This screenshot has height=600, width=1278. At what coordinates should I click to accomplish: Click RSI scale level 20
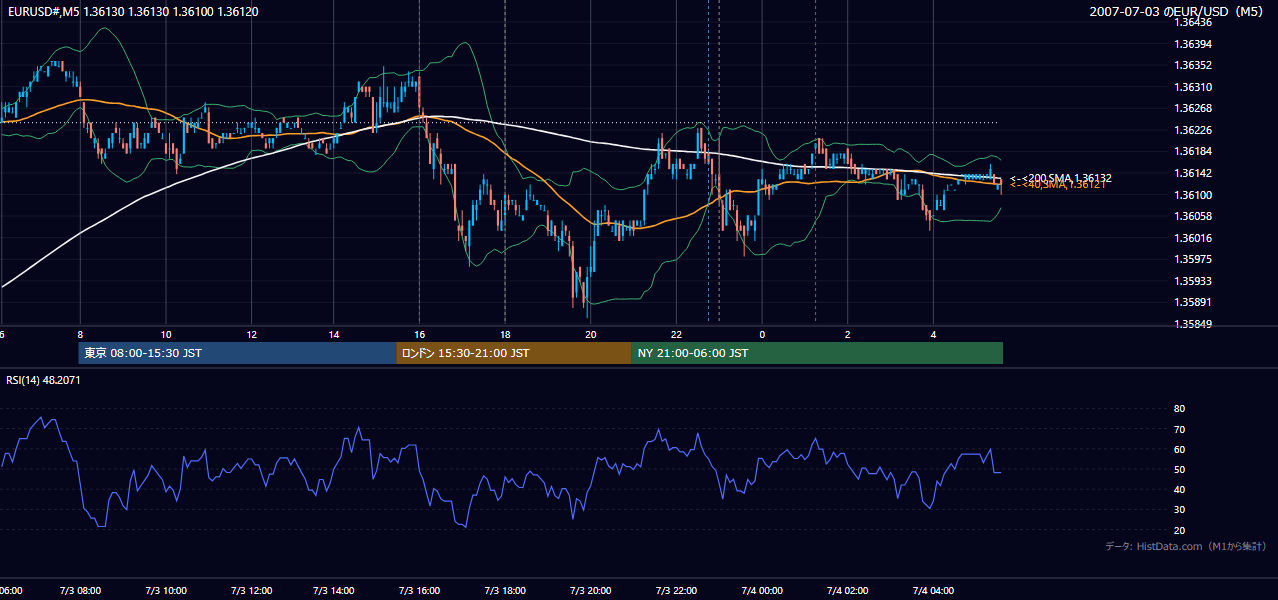coord(1179,530)
